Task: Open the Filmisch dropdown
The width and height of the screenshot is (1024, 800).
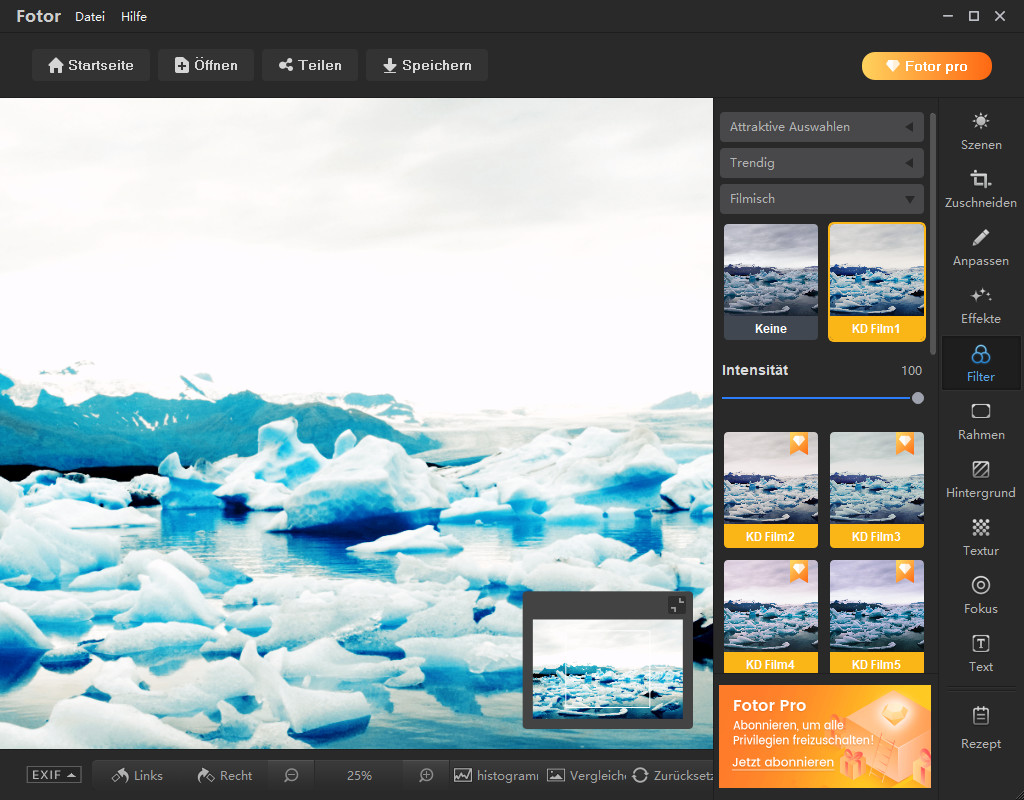Action: (x=821, y=198)
